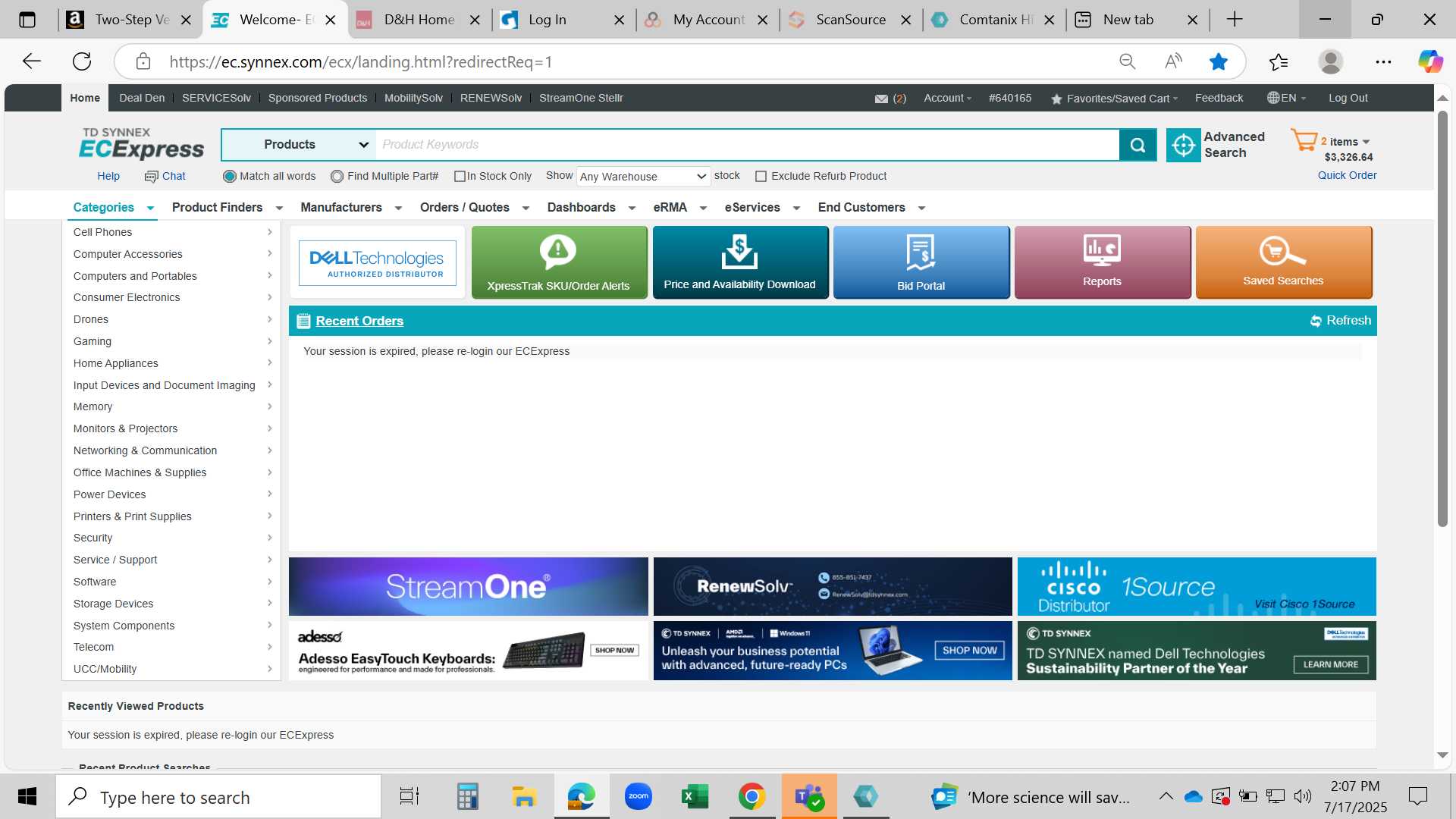Click the page vertical scrollbar thumb
1456x819 pixels.
point(1442,318)
